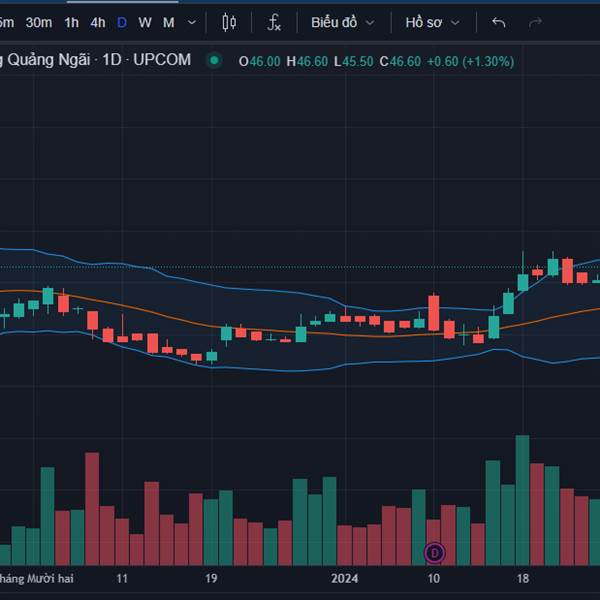
Task: Select the daily D timeframe
Action: click(122, 23)
